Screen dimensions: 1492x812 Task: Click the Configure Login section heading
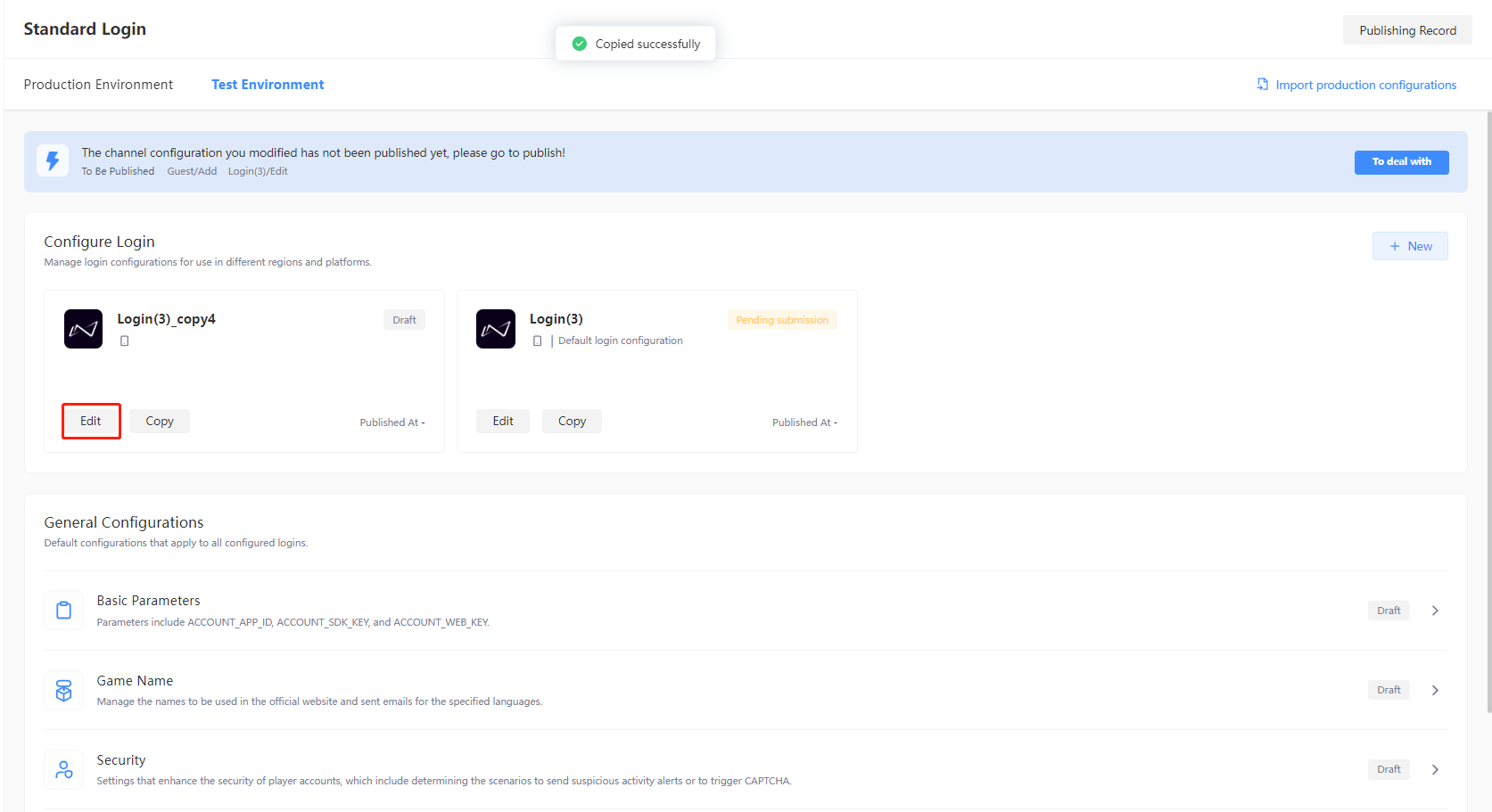(x=99, y=242)
